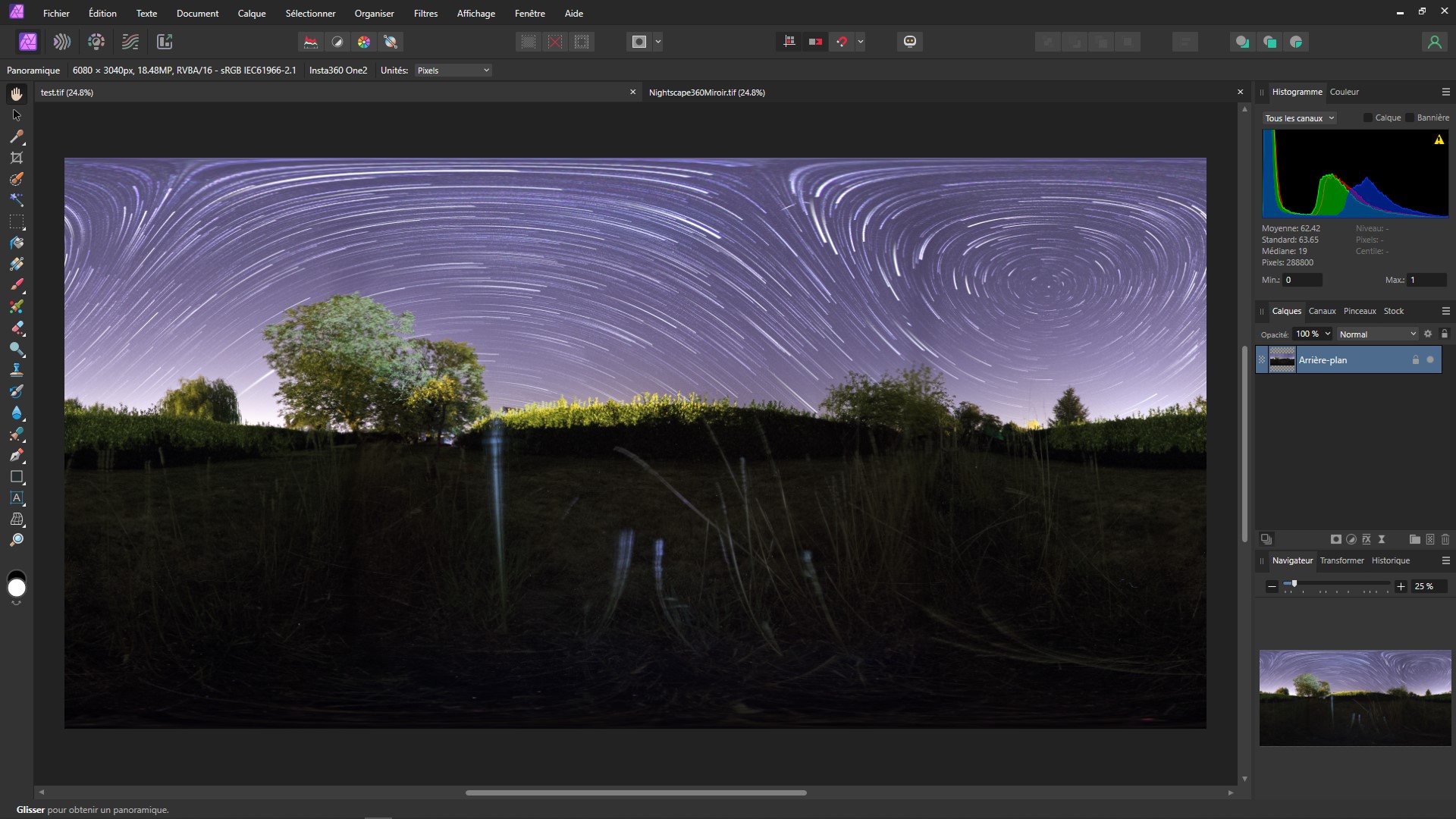
Task: Open the Normal blend mode dropdown
Action: click(1377, 334)
